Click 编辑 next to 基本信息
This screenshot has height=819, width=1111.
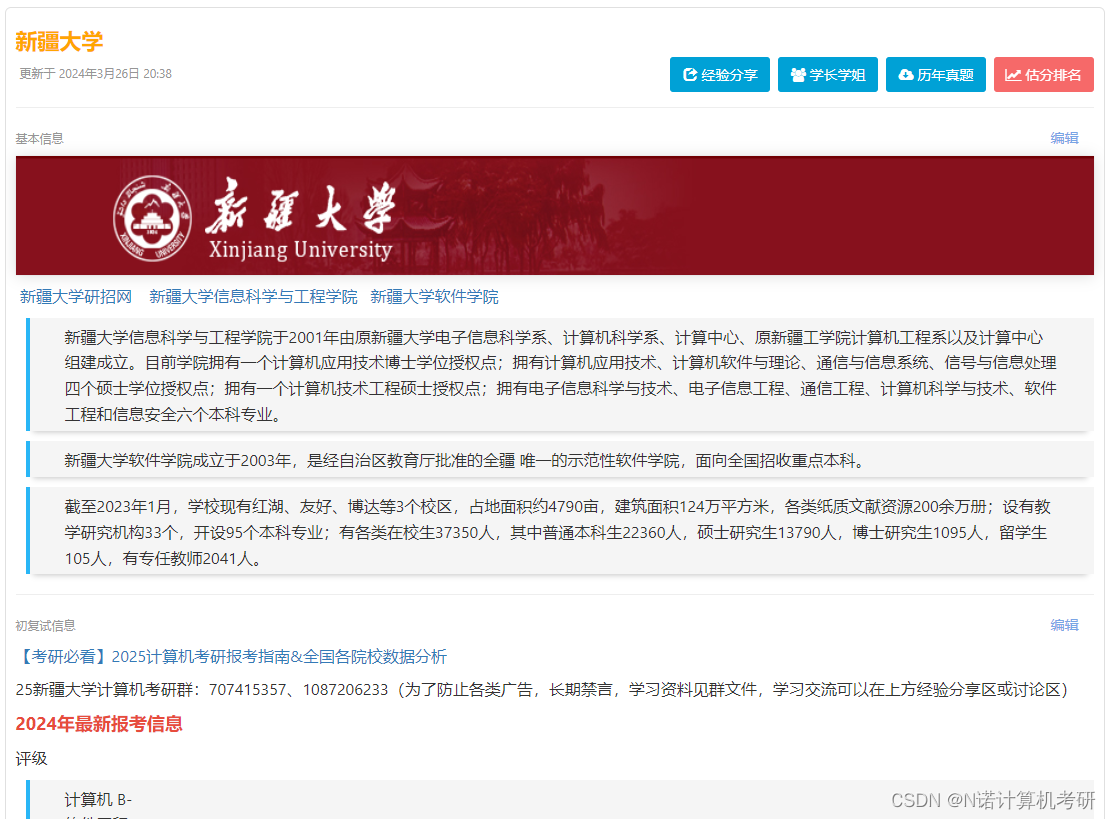pos(1064,138)
